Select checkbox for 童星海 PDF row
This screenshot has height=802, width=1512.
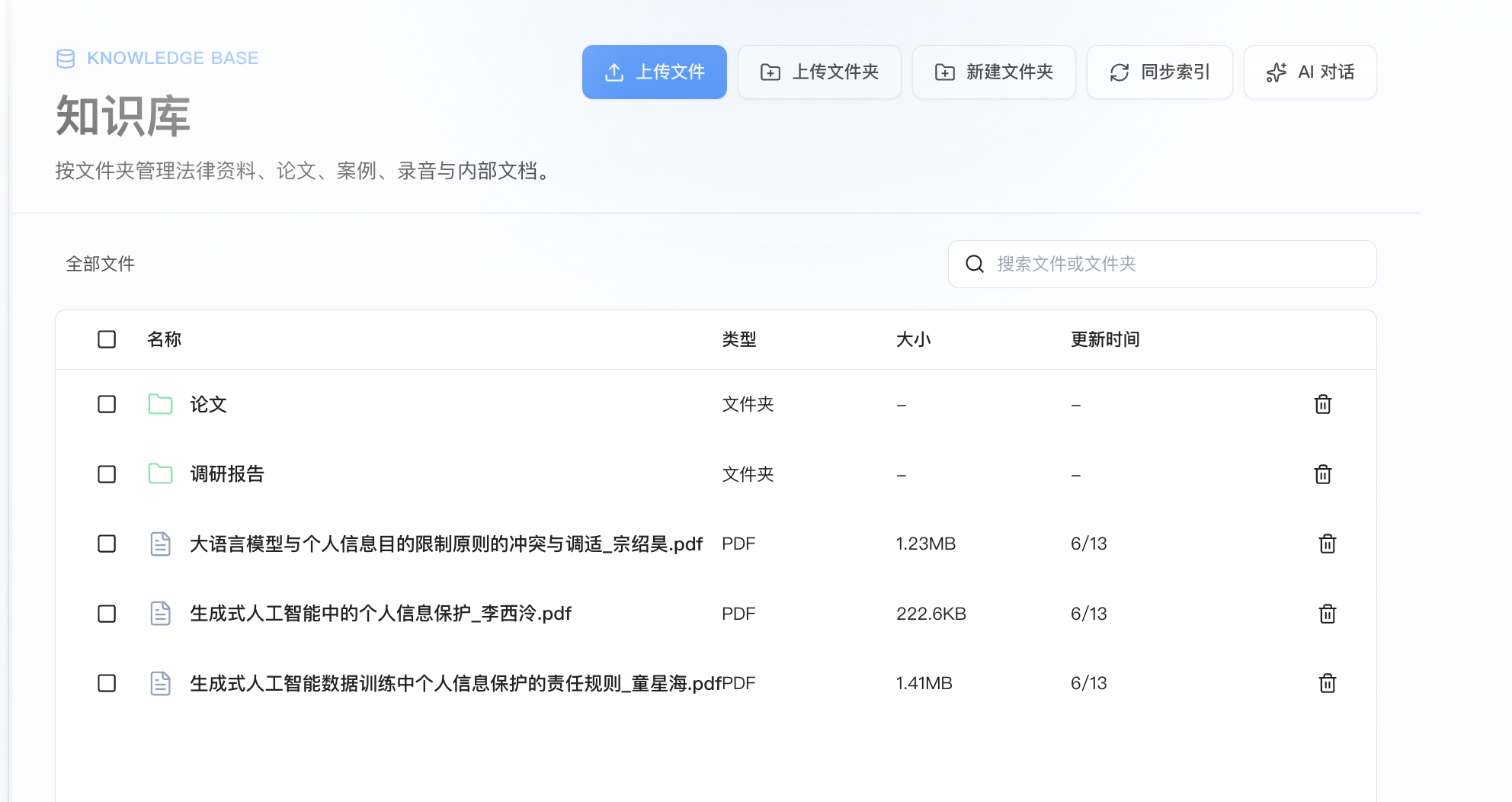pos(107,683)
